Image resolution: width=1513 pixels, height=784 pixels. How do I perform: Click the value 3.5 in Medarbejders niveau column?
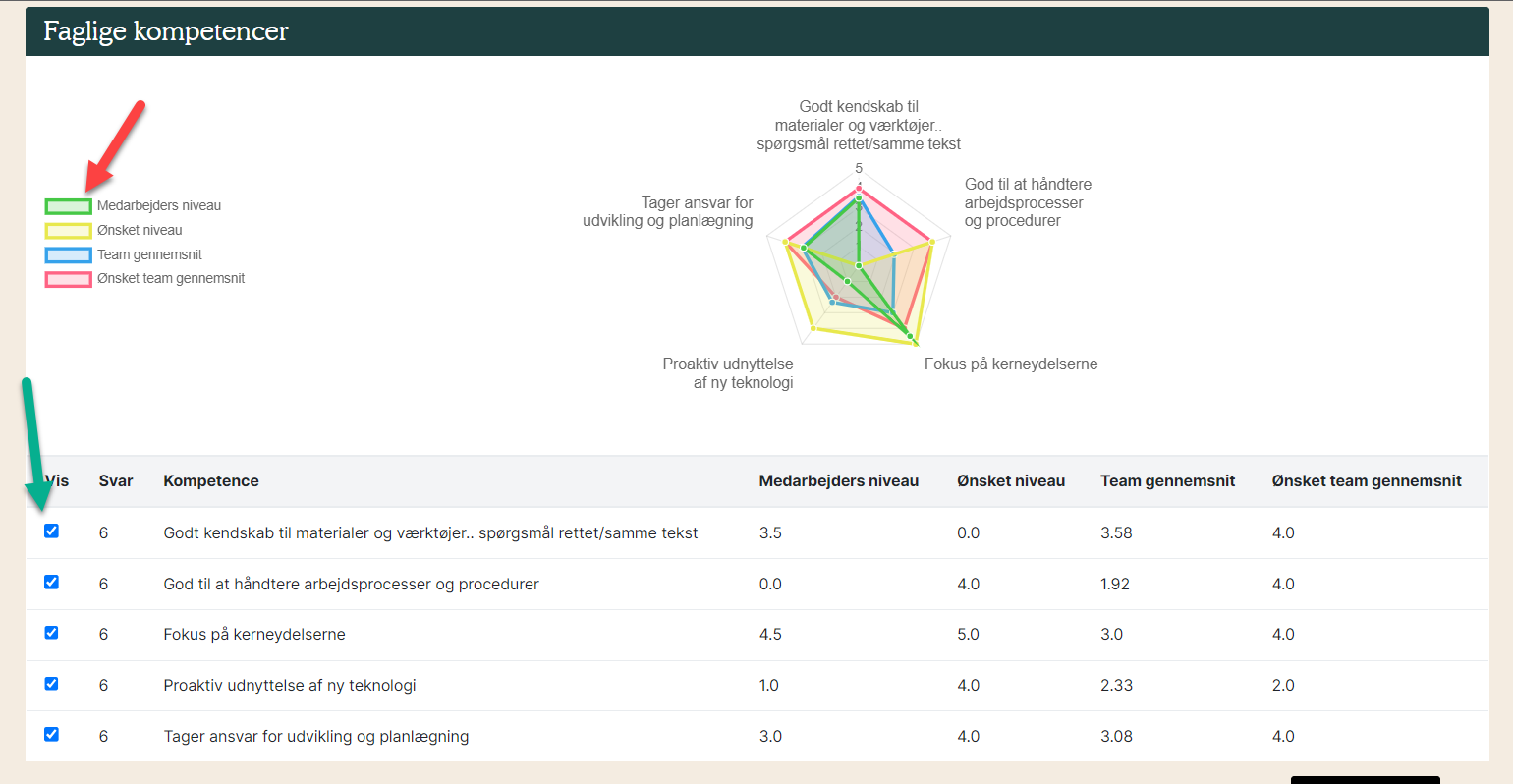click(x=770, y=533)
